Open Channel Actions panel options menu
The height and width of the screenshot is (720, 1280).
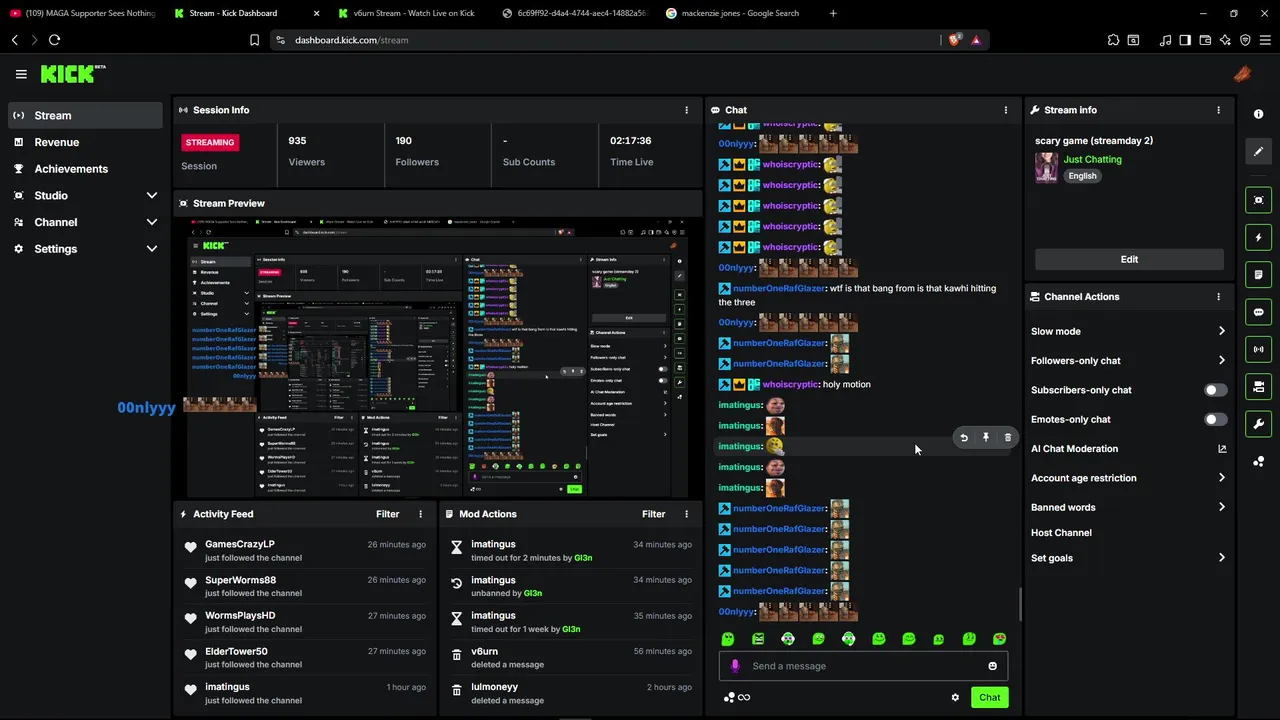pos(1218,297)
